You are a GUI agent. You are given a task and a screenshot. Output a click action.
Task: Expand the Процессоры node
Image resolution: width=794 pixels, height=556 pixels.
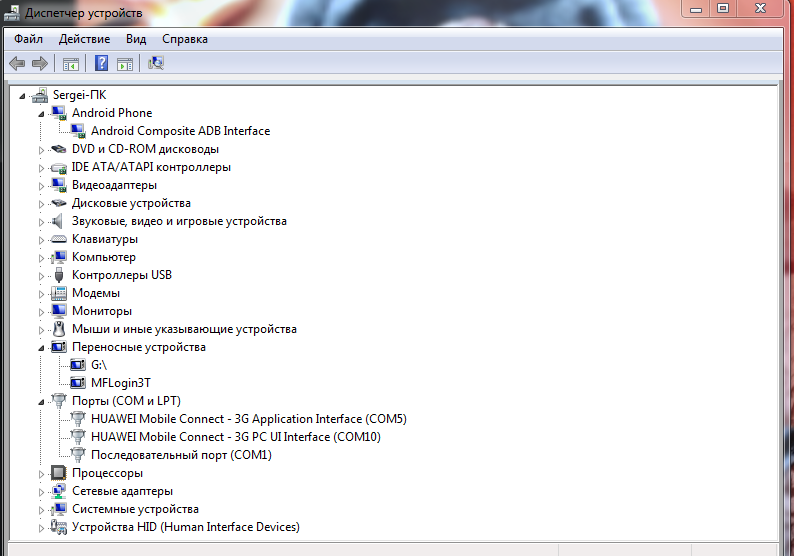[x=42, y=474]
